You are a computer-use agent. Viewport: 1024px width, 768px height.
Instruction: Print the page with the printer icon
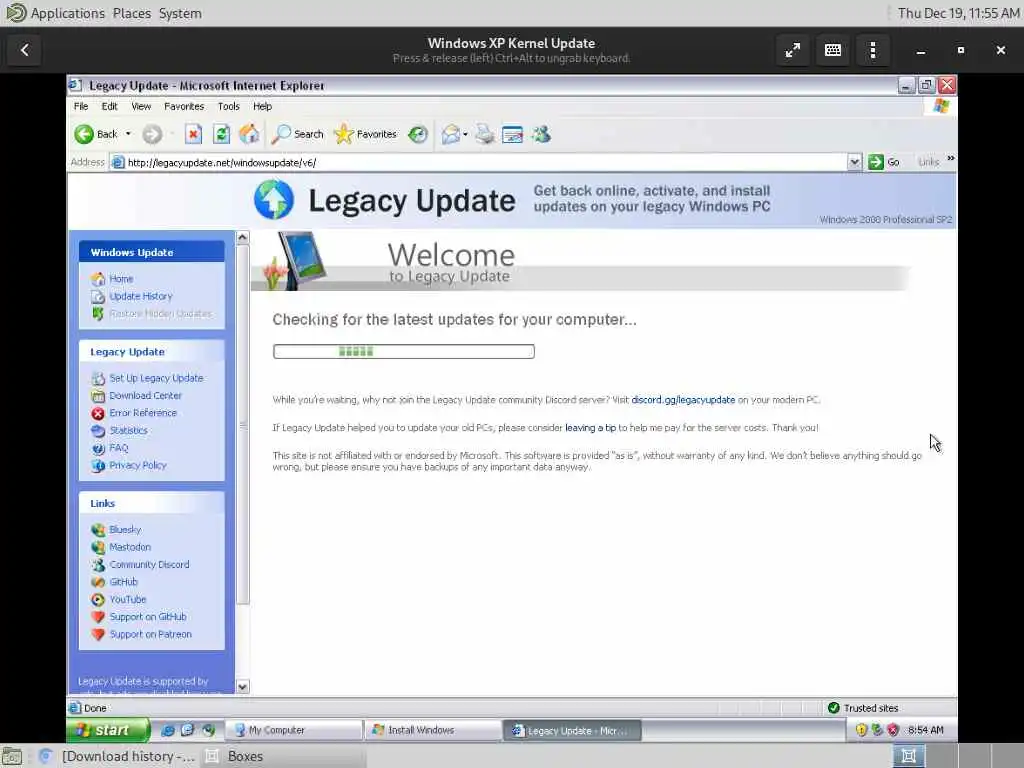pyautogui.click(x=485, y=135)
